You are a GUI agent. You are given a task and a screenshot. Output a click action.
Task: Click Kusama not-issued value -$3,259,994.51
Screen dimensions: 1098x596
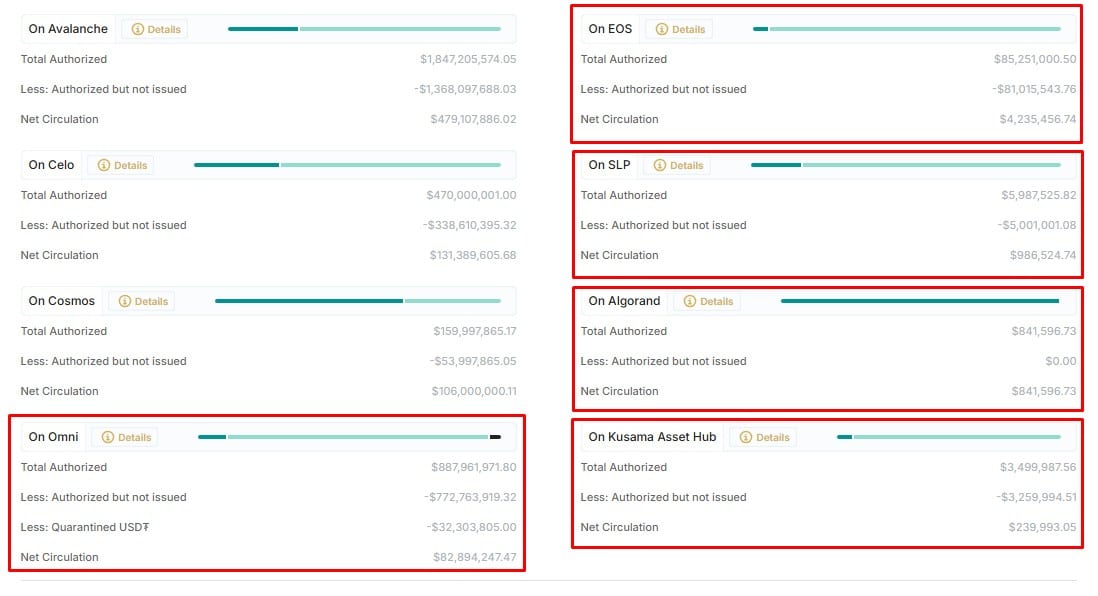(x=1036, y=497)
